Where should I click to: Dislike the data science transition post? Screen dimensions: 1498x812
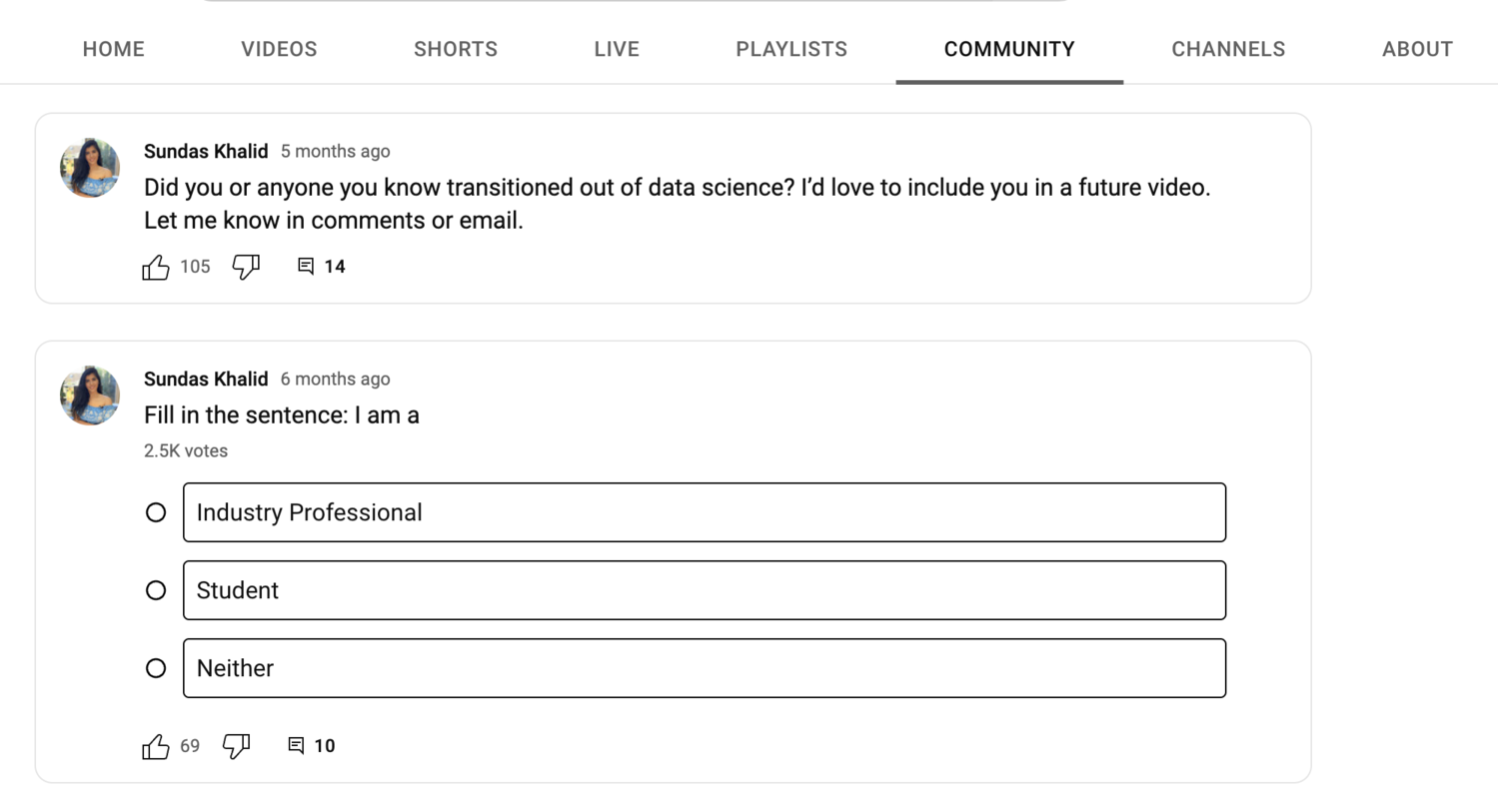(x=246, y=267)
